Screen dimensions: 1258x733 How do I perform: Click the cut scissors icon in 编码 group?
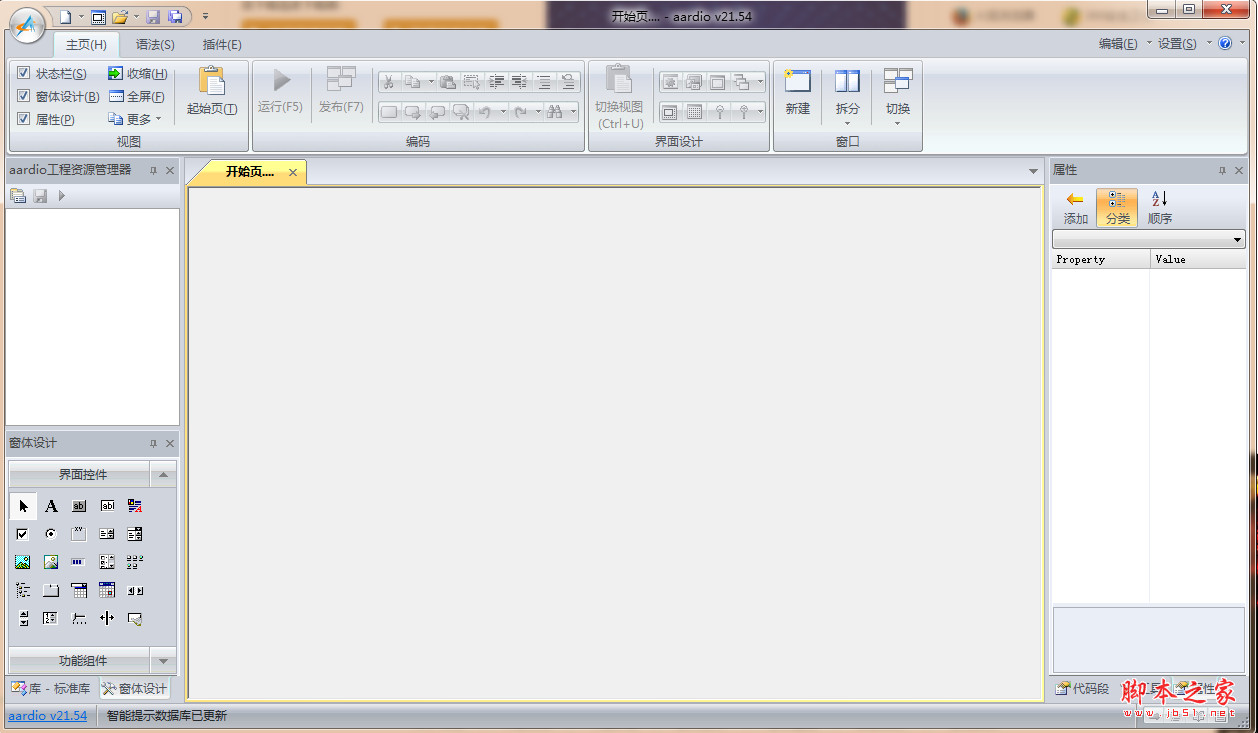388,82
